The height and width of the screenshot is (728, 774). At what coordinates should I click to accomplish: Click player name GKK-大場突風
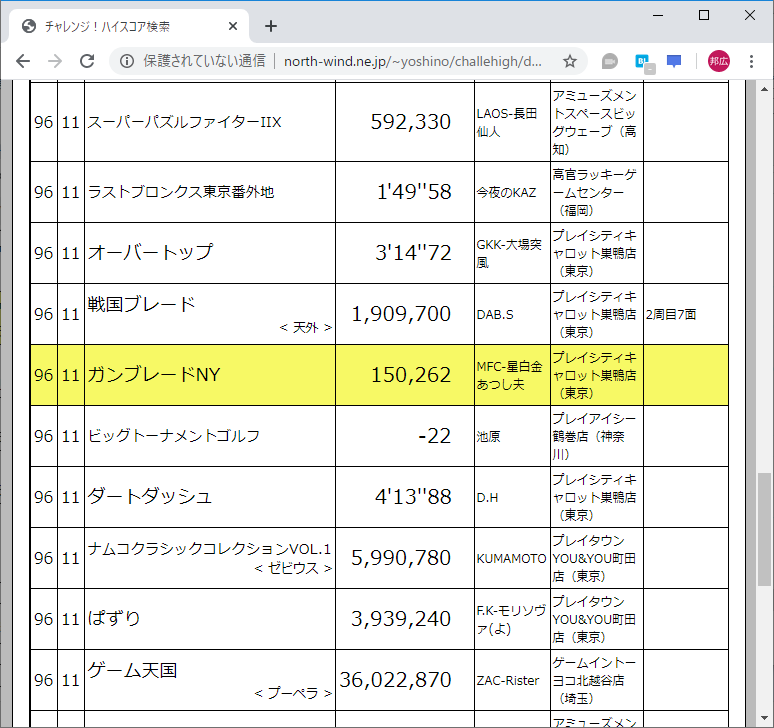[x=509, y=253]
